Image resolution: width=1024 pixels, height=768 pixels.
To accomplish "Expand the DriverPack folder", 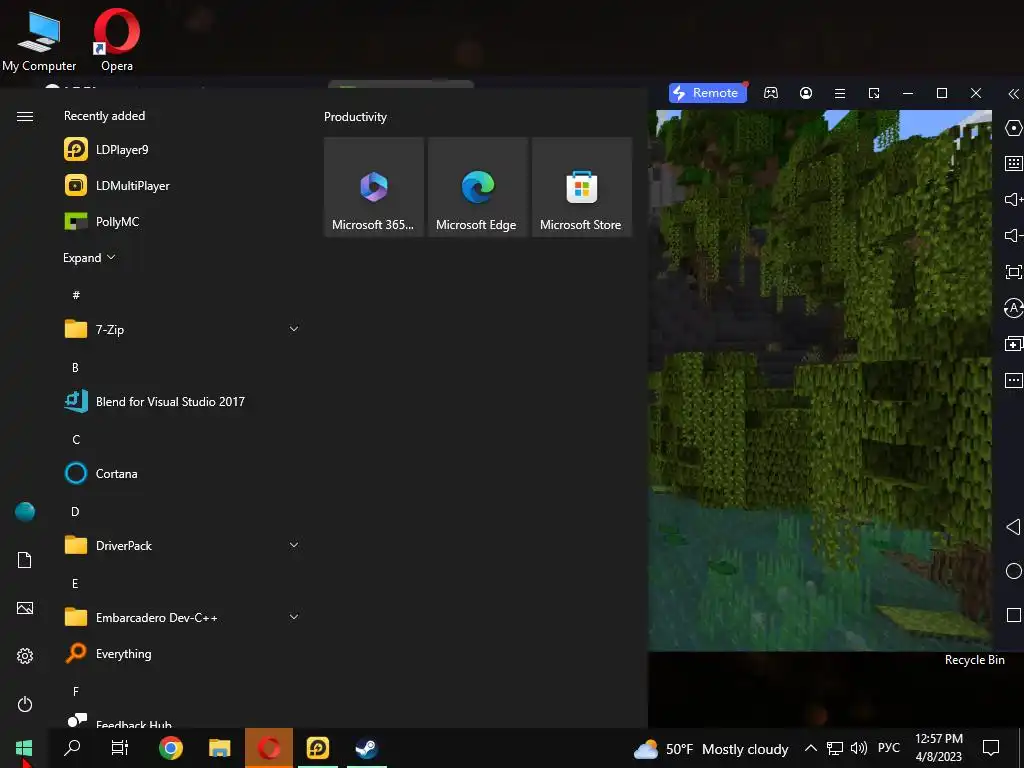I will pyautogui.click(x=293, y=545).
